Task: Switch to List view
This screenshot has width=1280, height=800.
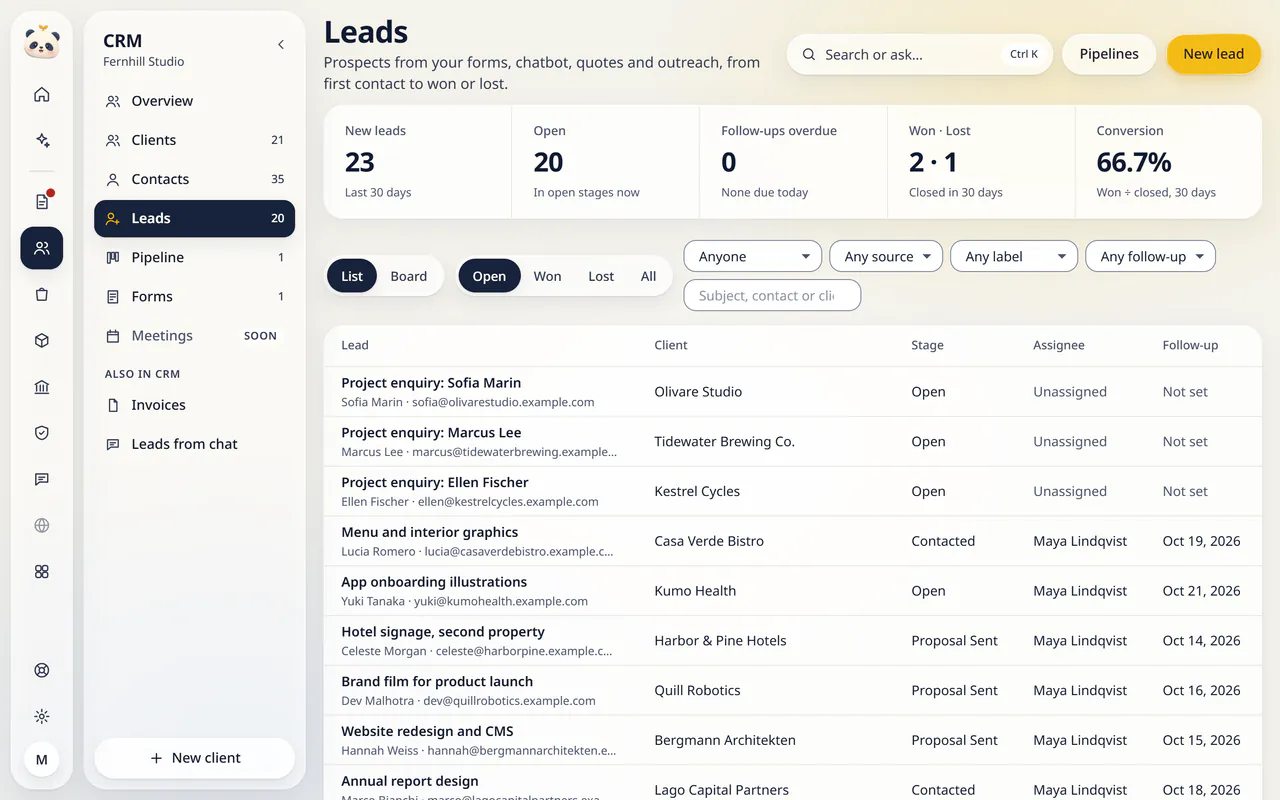Action: pyautogui.click(x=352, y=276)
